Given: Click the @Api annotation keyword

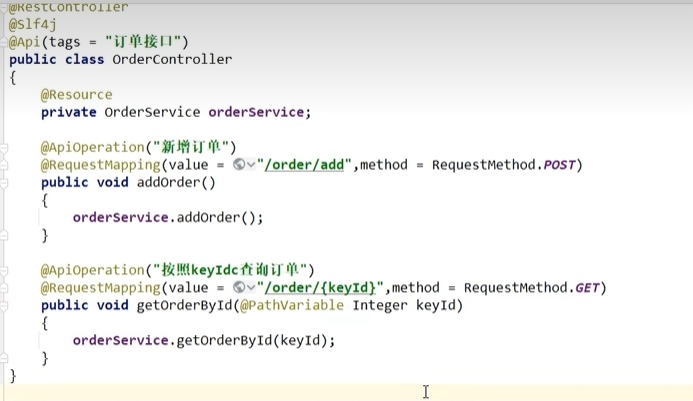Looking at the screenshot, I should (x=25, y=42).
